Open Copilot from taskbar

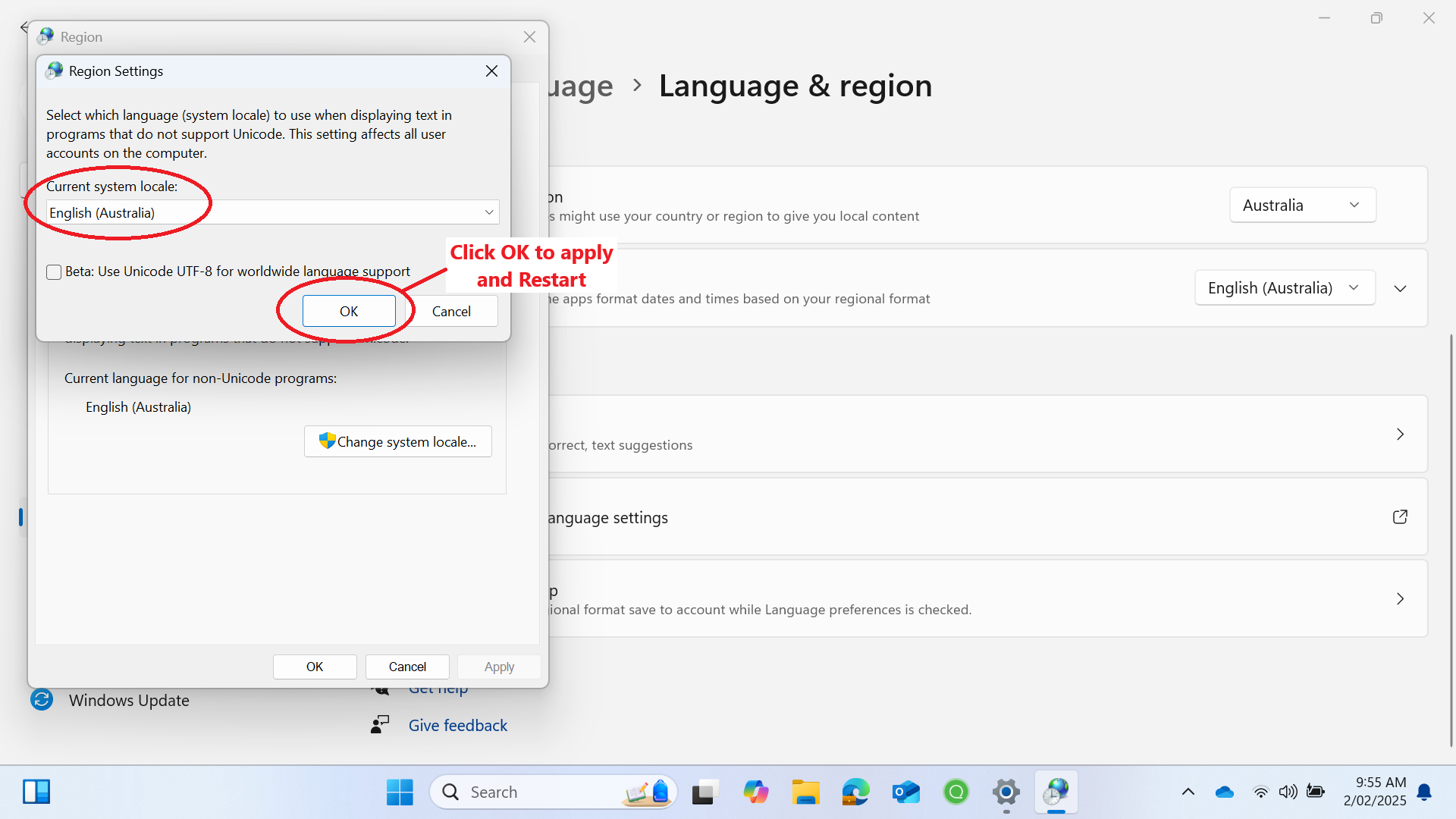(x=755, y=792)
